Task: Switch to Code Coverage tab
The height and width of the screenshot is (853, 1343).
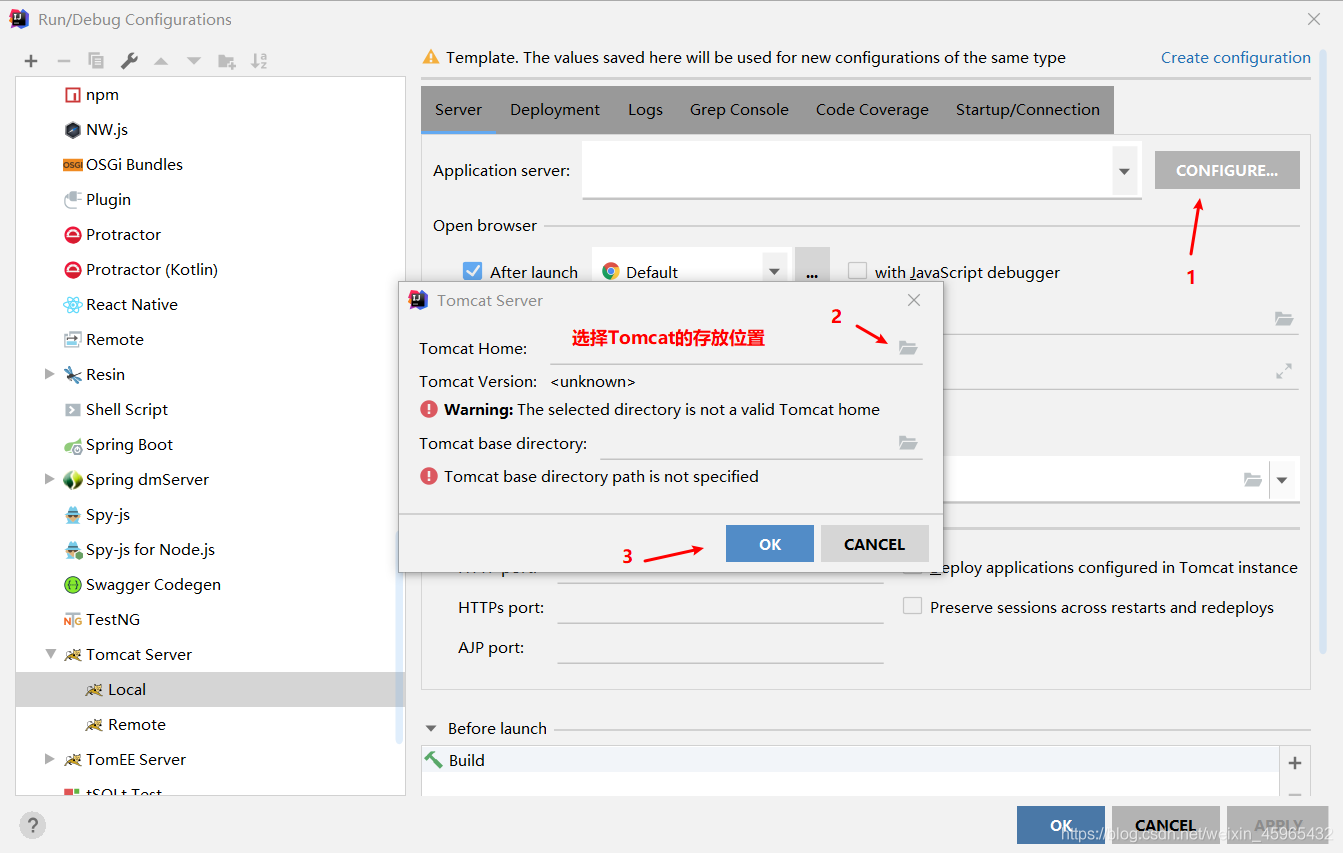Action: 872,110
